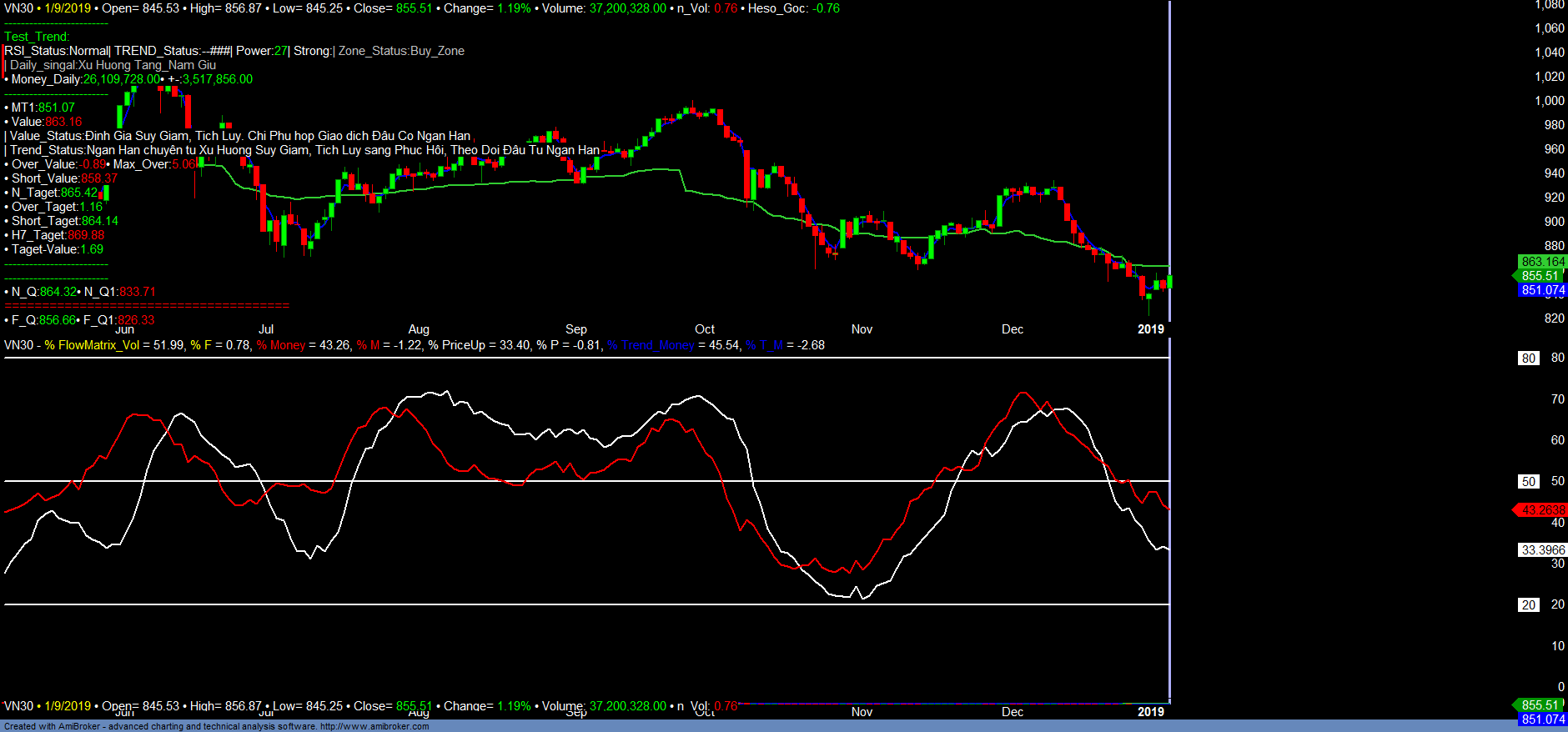Click the bold 2019 label under price chart
This screenshot has width=1568, height=732.
[1150, 329]
